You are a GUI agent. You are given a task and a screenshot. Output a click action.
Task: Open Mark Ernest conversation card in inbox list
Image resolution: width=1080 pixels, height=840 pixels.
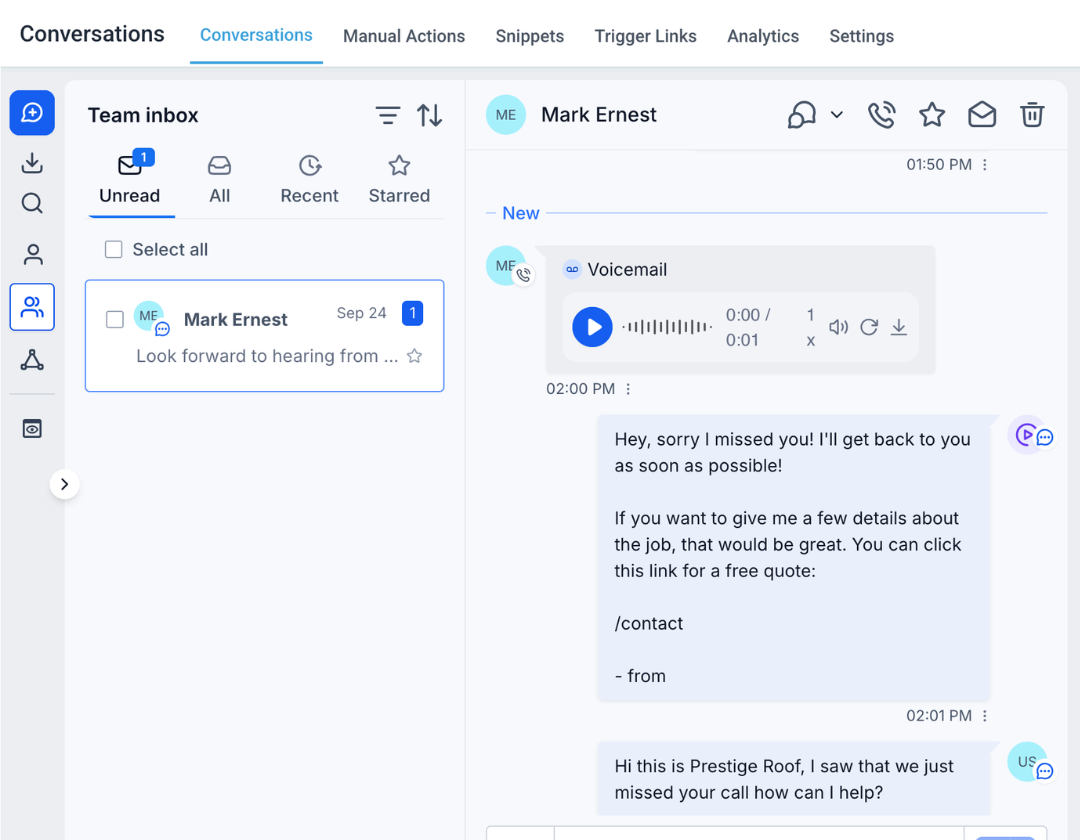264,336
